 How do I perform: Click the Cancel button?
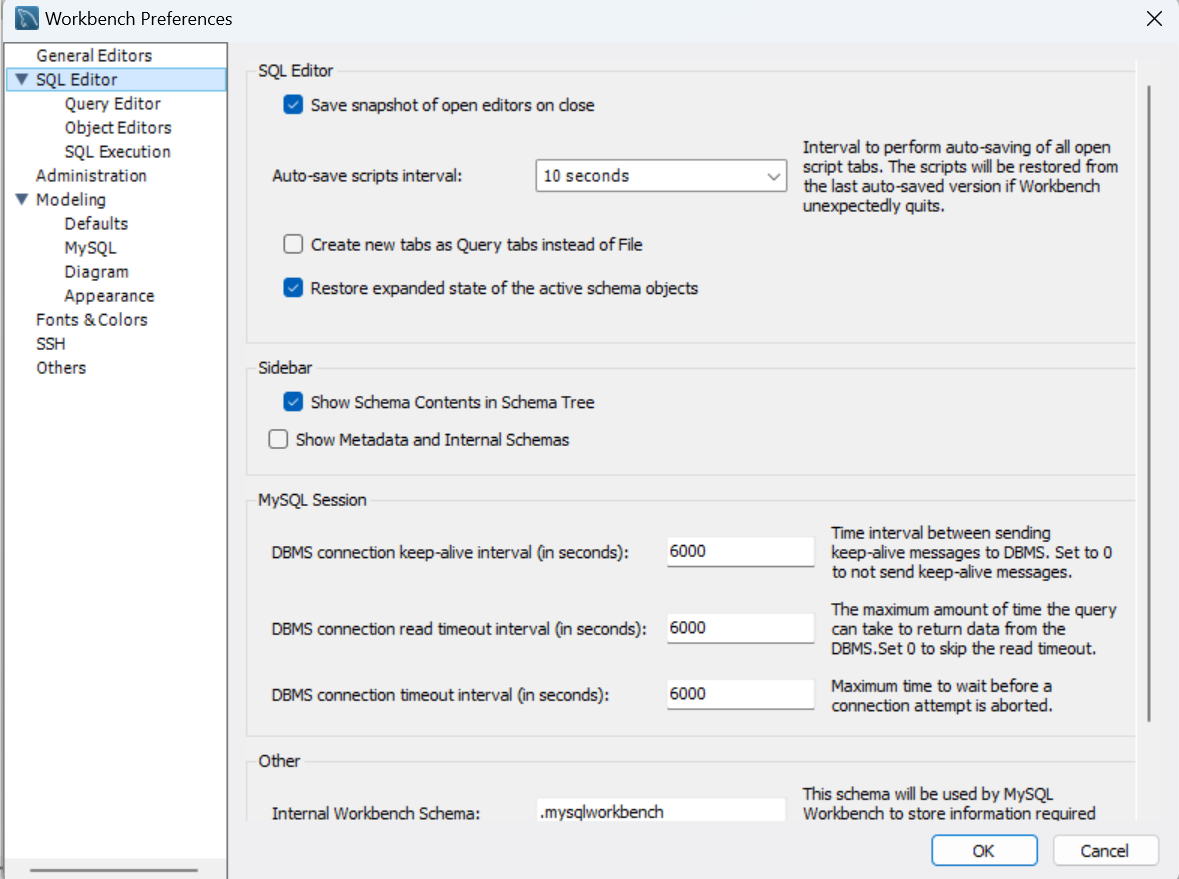pos(1105,850)
